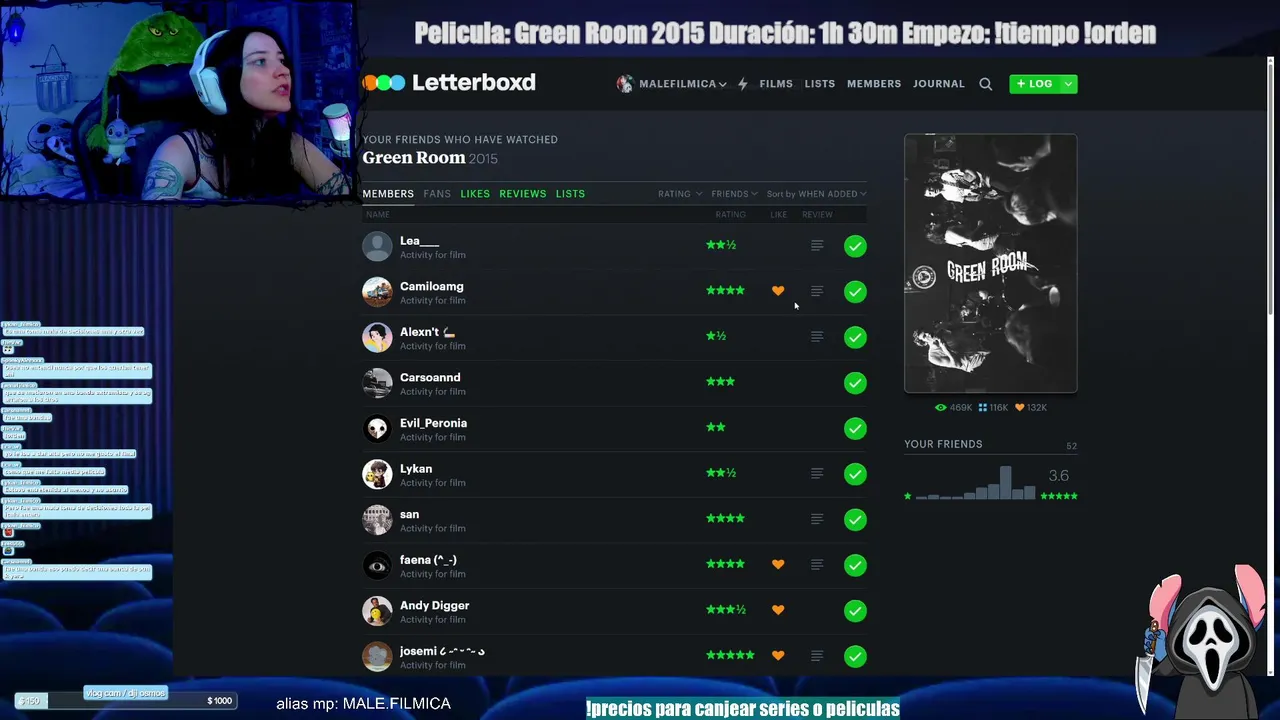Screen dimensions: 1280x720
Task: Open Camiloamg's review icon
Action: pyautogui.click(x=817, y=291)
